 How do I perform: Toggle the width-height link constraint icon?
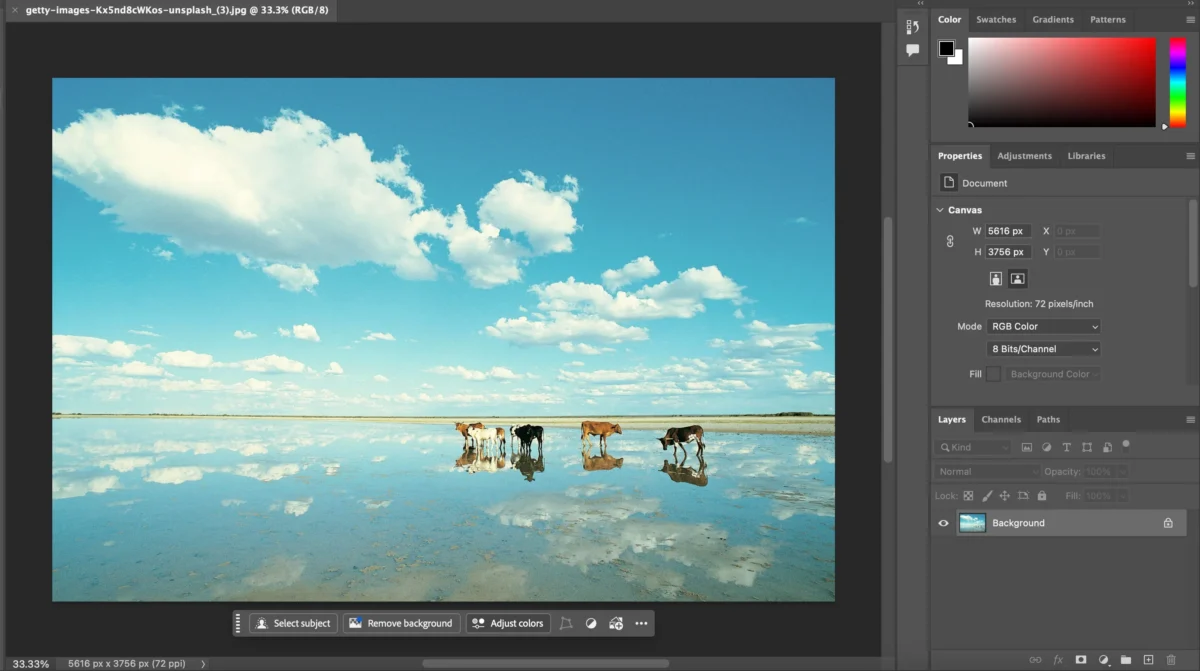(x=950, y=241)
